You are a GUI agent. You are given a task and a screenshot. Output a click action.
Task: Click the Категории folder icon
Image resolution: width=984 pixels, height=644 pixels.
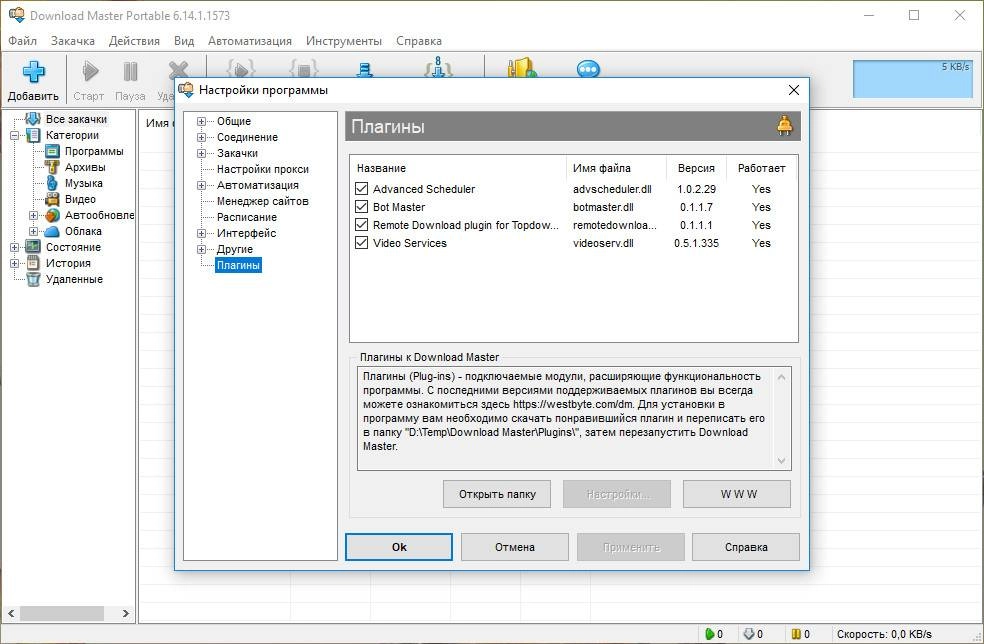coord(33,135)
